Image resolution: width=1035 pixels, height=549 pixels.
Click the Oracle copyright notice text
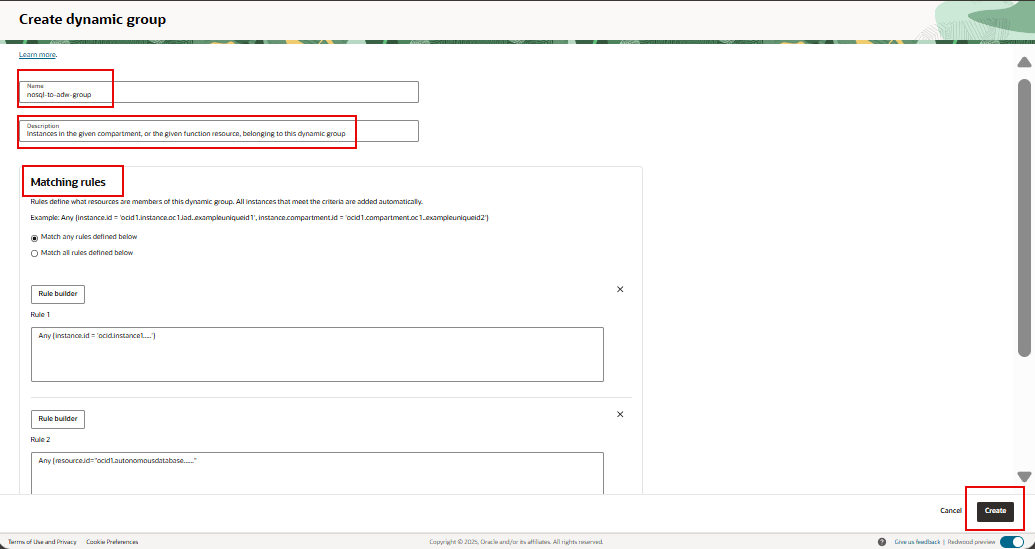516,542
